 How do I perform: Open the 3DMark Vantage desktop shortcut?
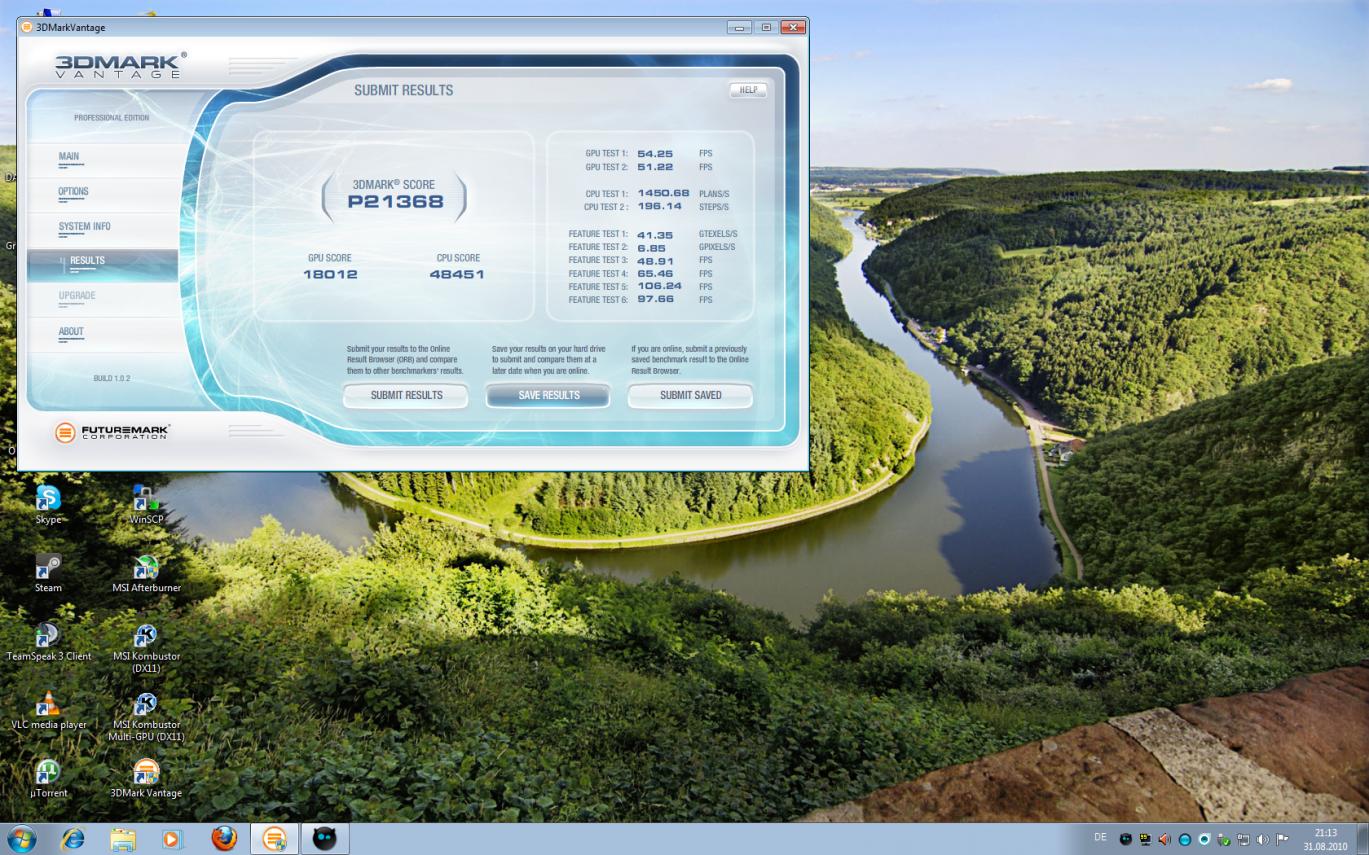(x=146, y=778)
